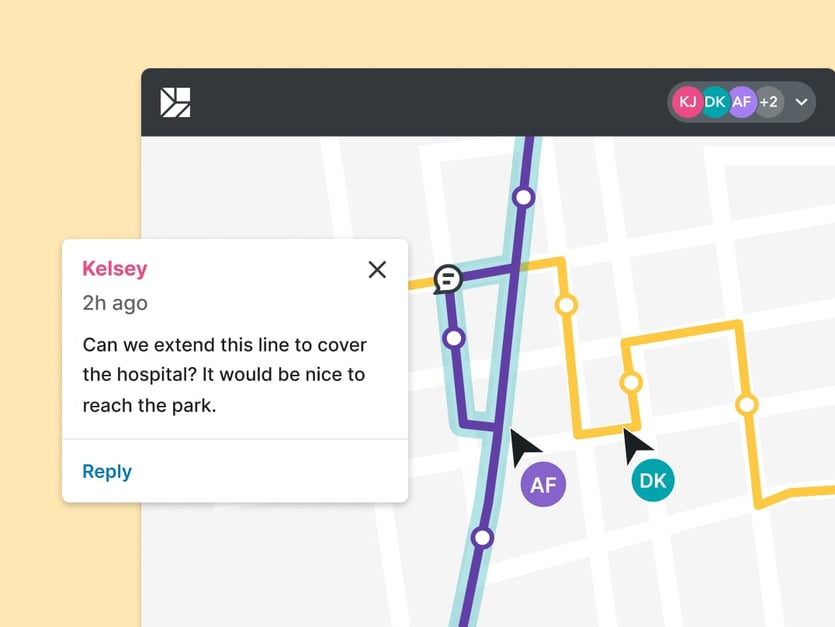Expand the collaborators dropdown chevron
Viewport: 835px width, 627px height.
coord(801,102)
